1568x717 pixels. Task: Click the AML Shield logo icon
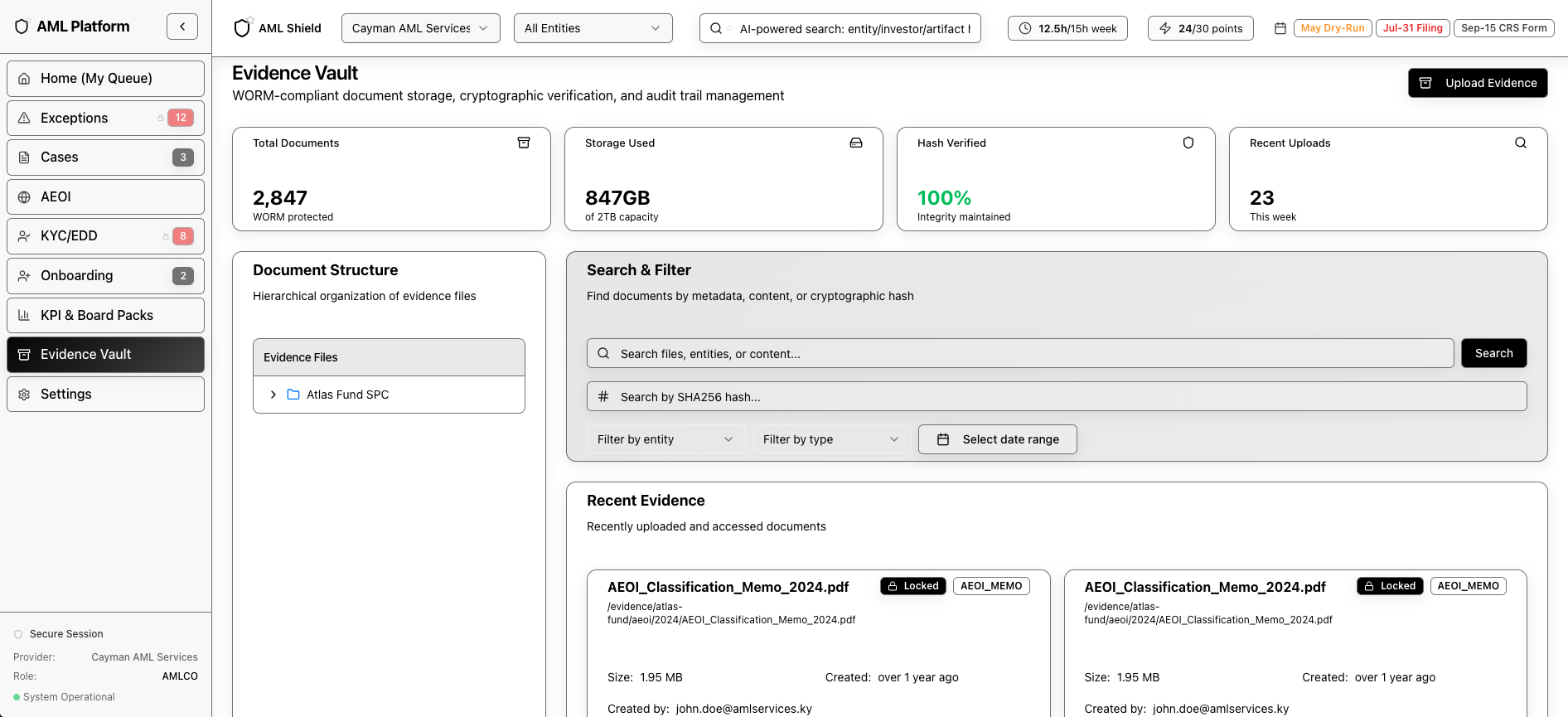[242, 28]
